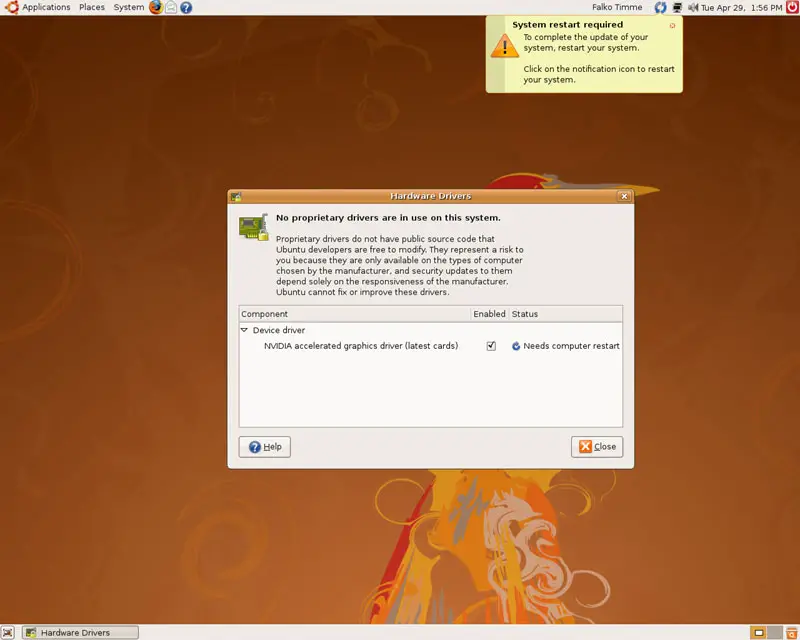The width and height of the screenshot is (800, 640).
Task: Open the blue Help launcher in top panel
Action: (x=186, y=7)
